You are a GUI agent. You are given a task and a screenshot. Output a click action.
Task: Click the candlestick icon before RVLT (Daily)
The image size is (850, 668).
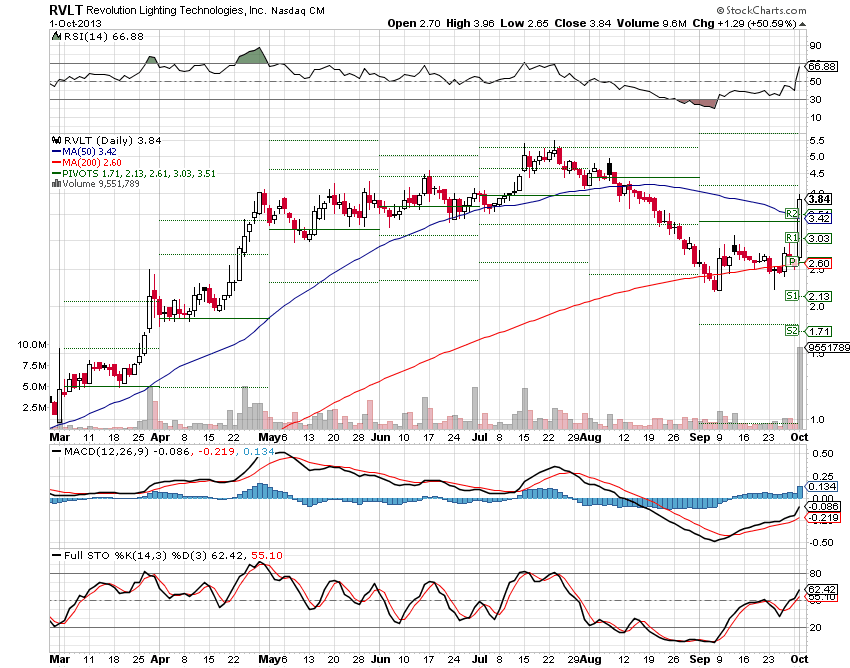coord(56,140)
